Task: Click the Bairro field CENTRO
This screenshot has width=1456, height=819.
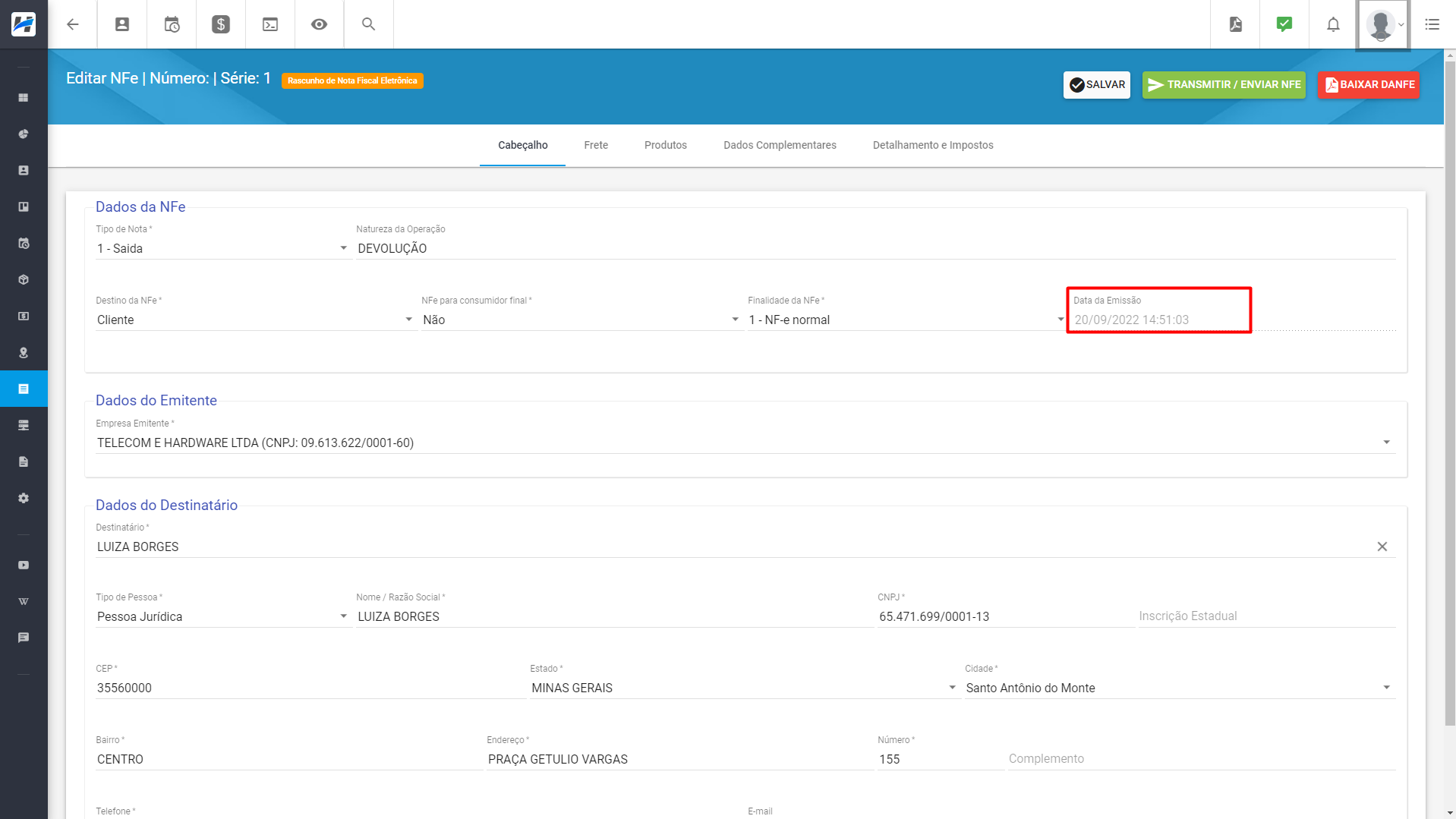Action: [x=288, y=759]
